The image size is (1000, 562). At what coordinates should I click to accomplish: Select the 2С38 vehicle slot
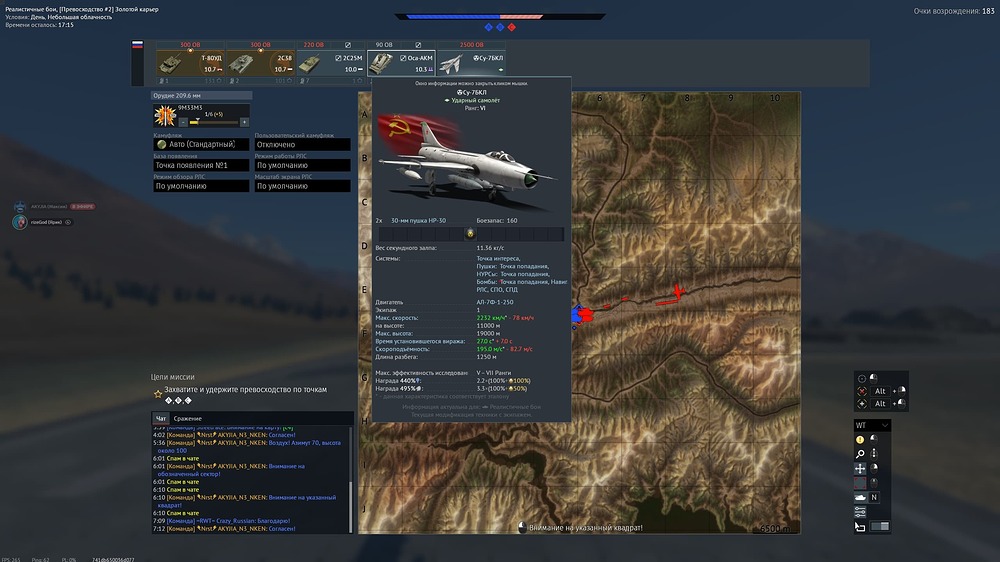point(260,63)
